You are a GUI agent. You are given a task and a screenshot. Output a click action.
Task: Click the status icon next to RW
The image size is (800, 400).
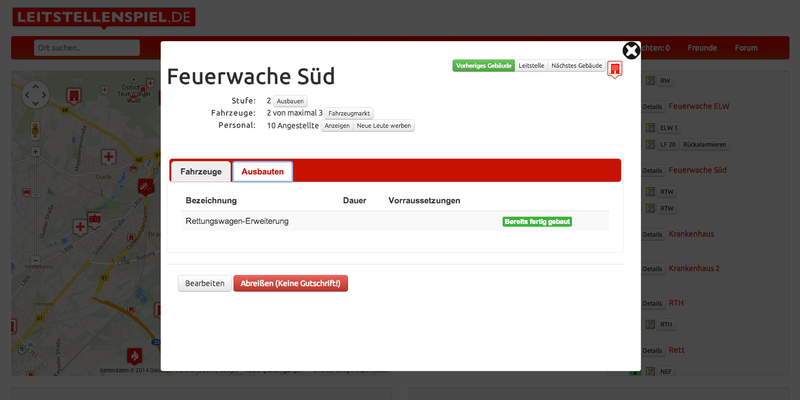coord(650,81)
